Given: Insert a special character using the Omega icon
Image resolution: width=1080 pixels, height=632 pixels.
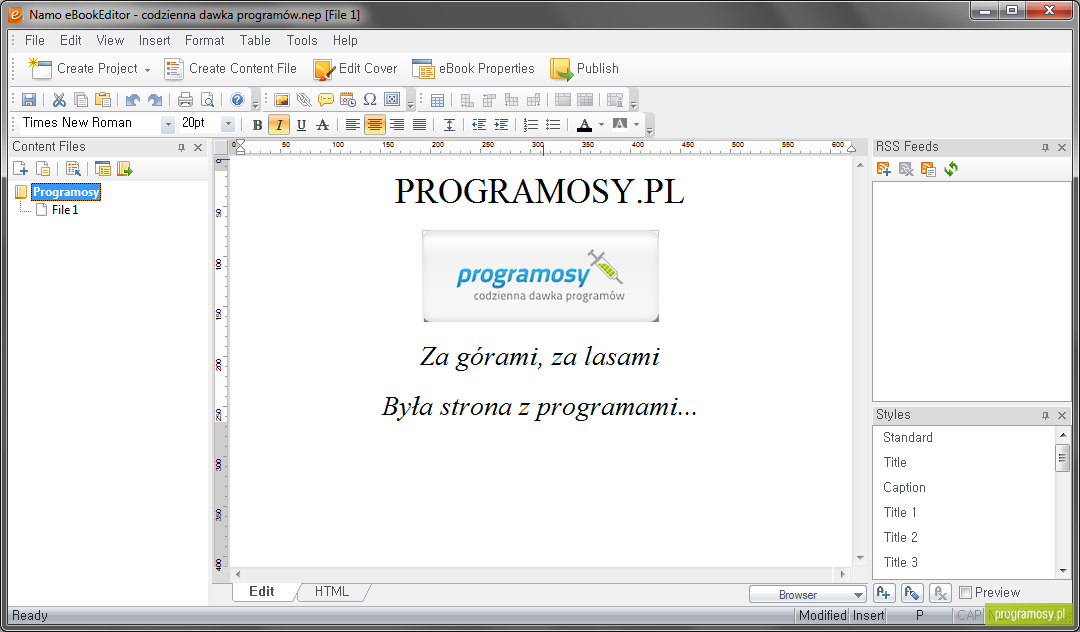Looking at the screenshot, I should pos(370,100).
